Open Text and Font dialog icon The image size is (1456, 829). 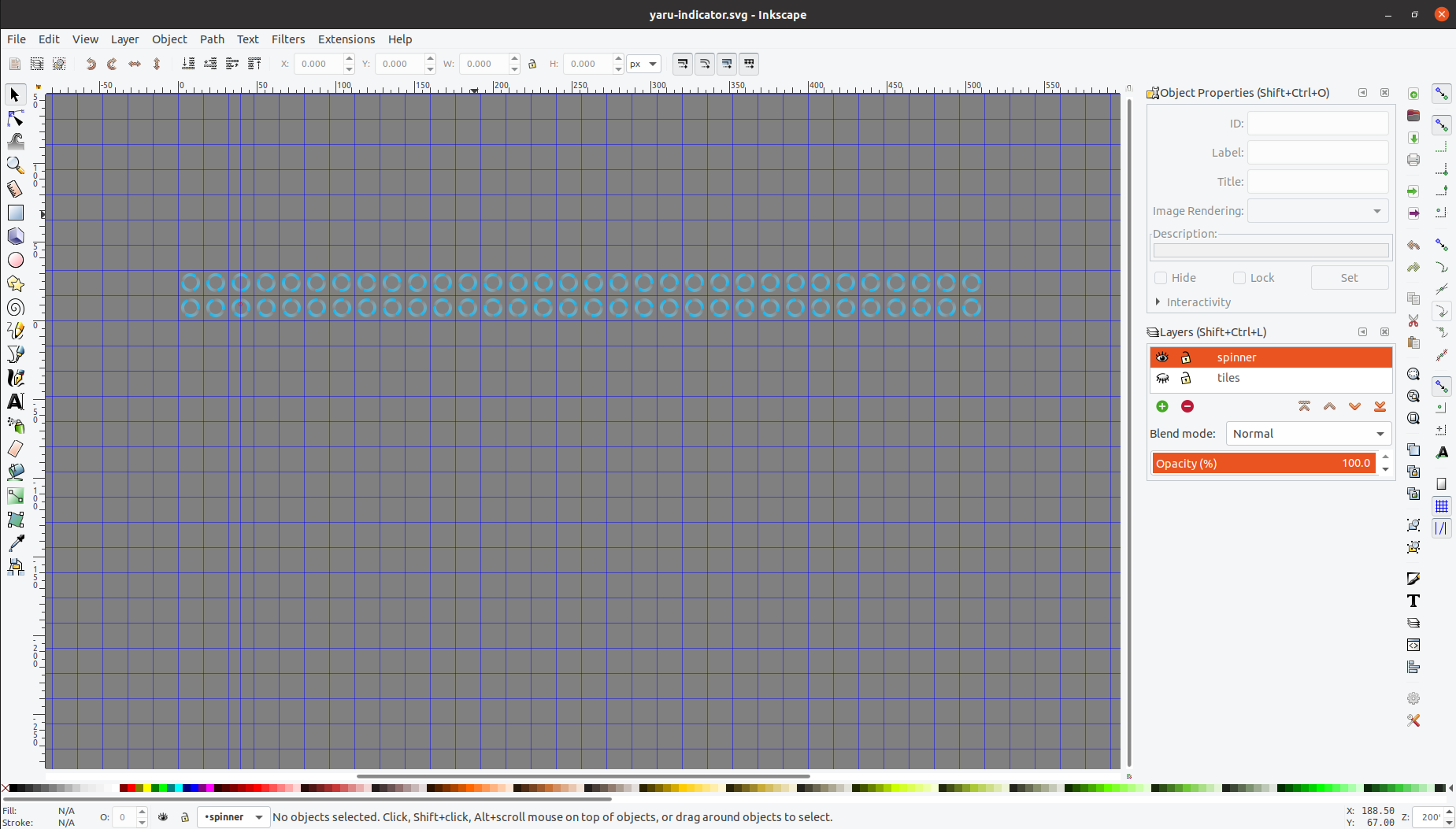pos(1413,601)
